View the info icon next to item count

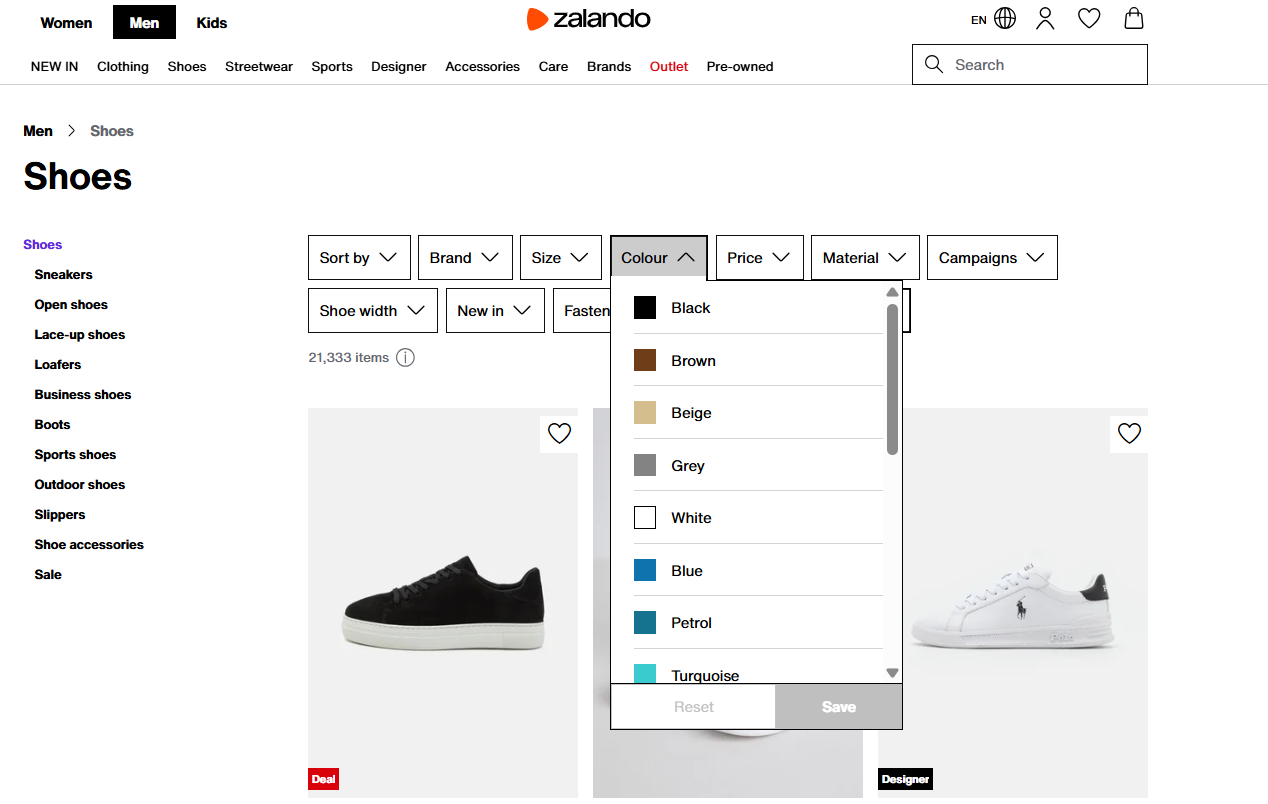click(x=405, y=357)
